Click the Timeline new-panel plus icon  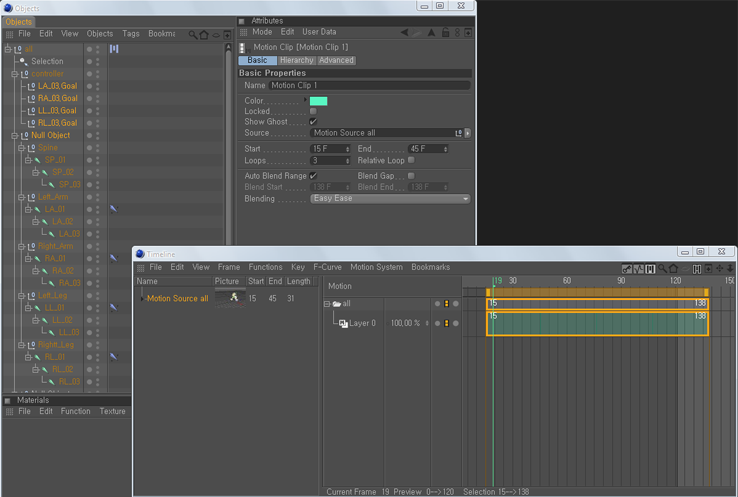[x=708, y=269]
